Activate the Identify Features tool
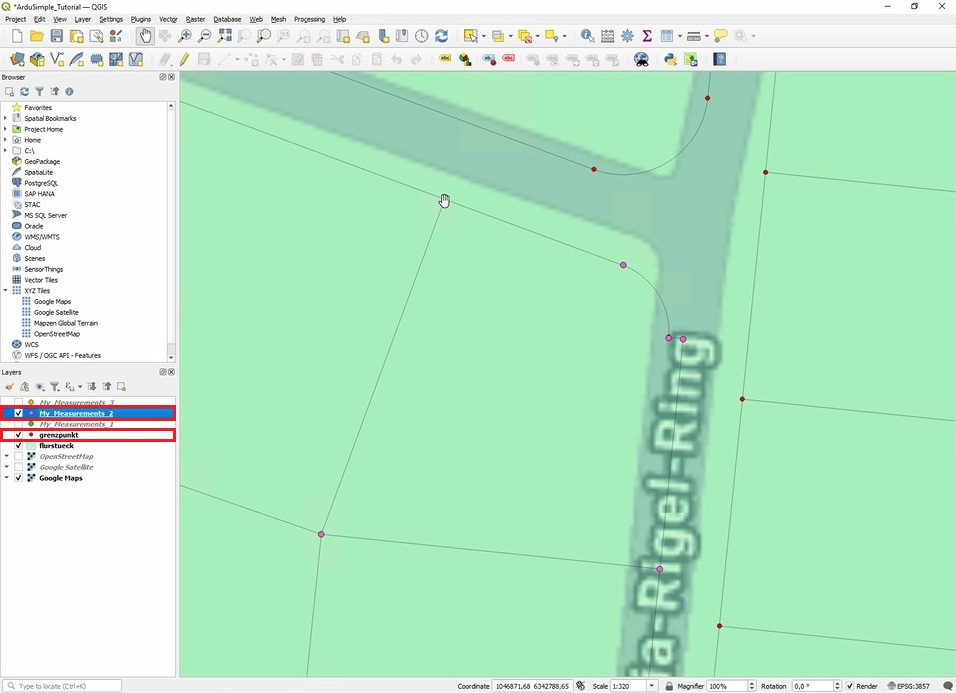The width and height of the screenshot is (956, 693). click(587, 36)
